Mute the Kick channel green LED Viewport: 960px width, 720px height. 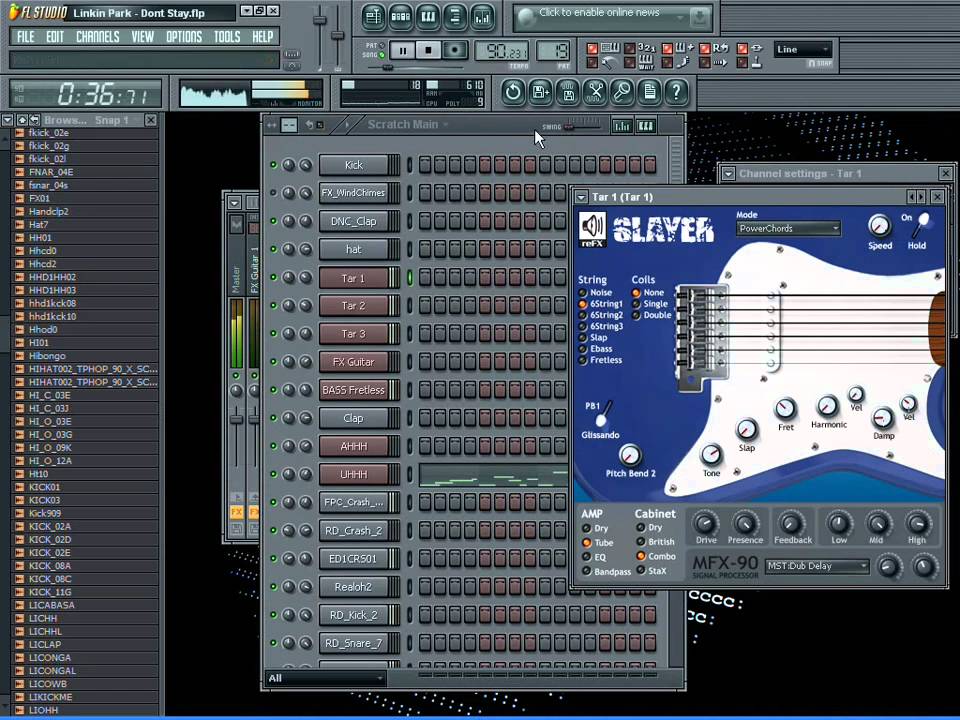pyautogui.click(x=273, y=165)
